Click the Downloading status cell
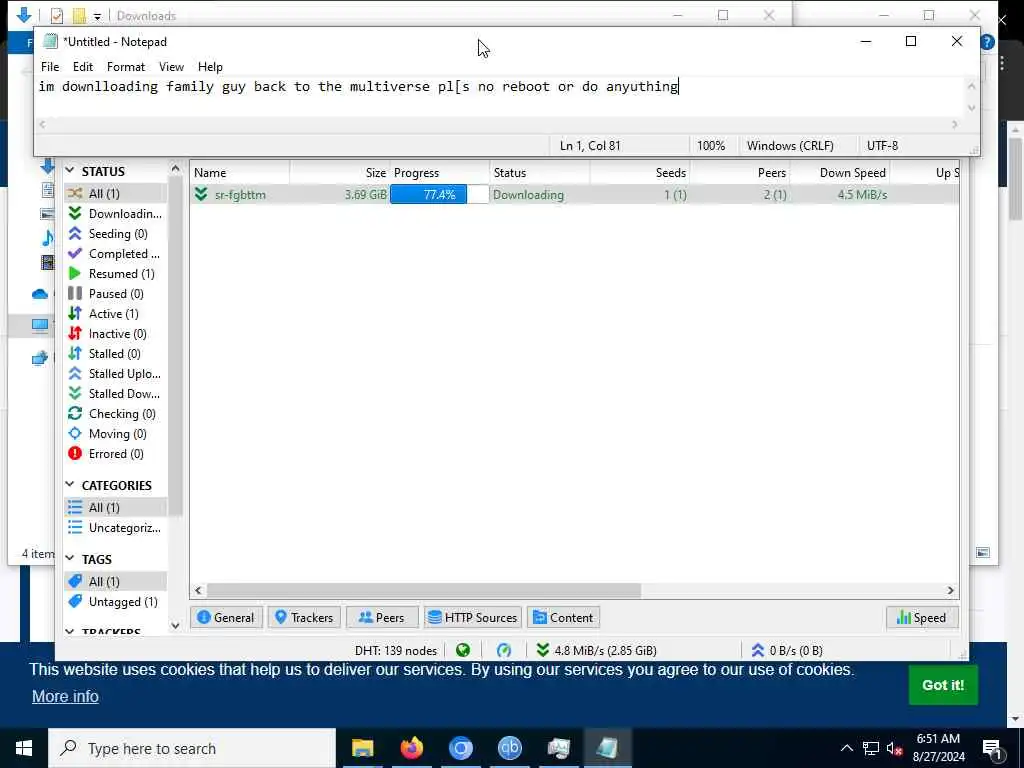 coord(539,195)
